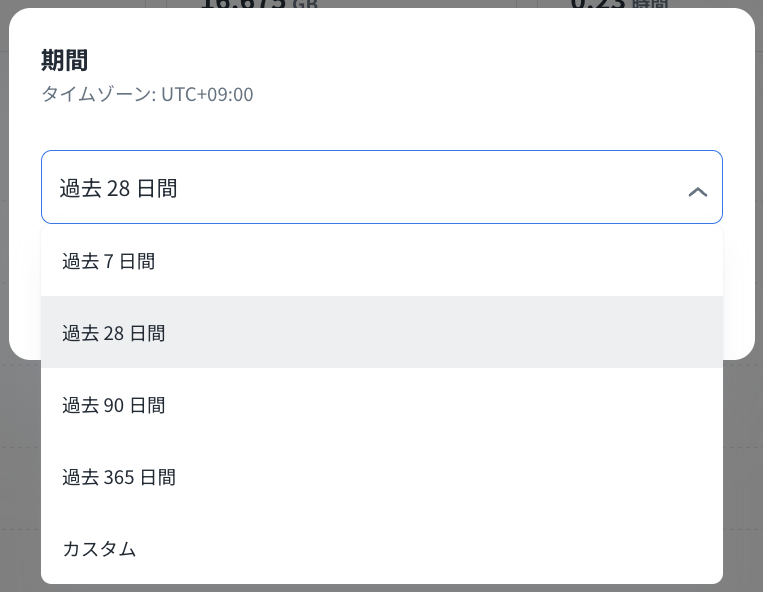Image resolution: width=763 pixels, height=592 pixels.
Task: Click the タイムゾーン: UTC+09:00 text
Action: [x=147, y=95]
